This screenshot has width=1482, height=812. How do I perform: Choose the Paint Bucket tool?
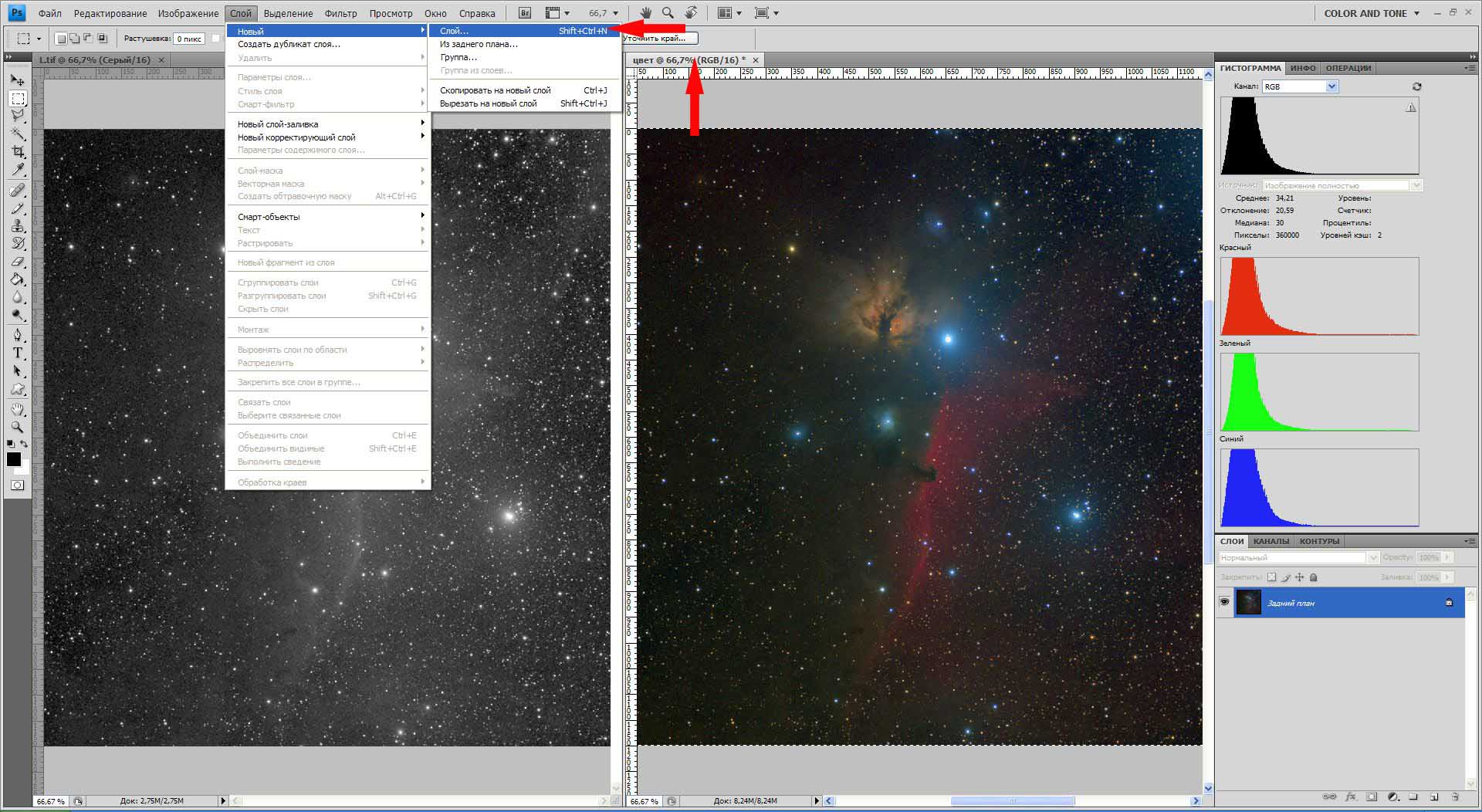click(x=18, y=279)
